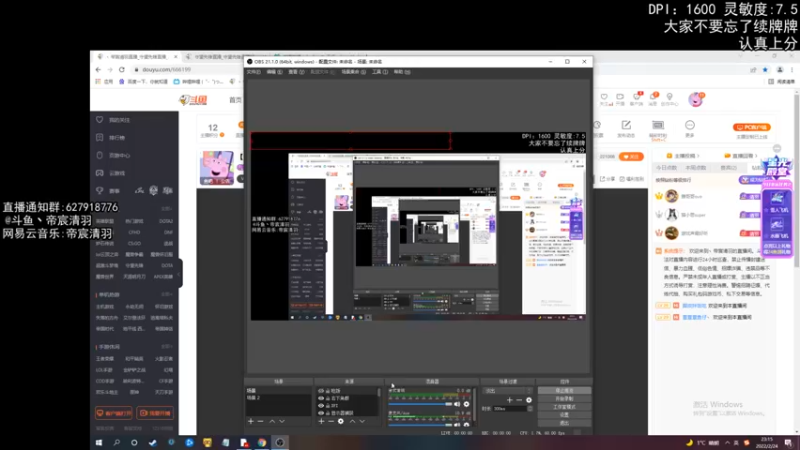
Task: Remove selected scene with minus icon
Action: coord(260,421)
